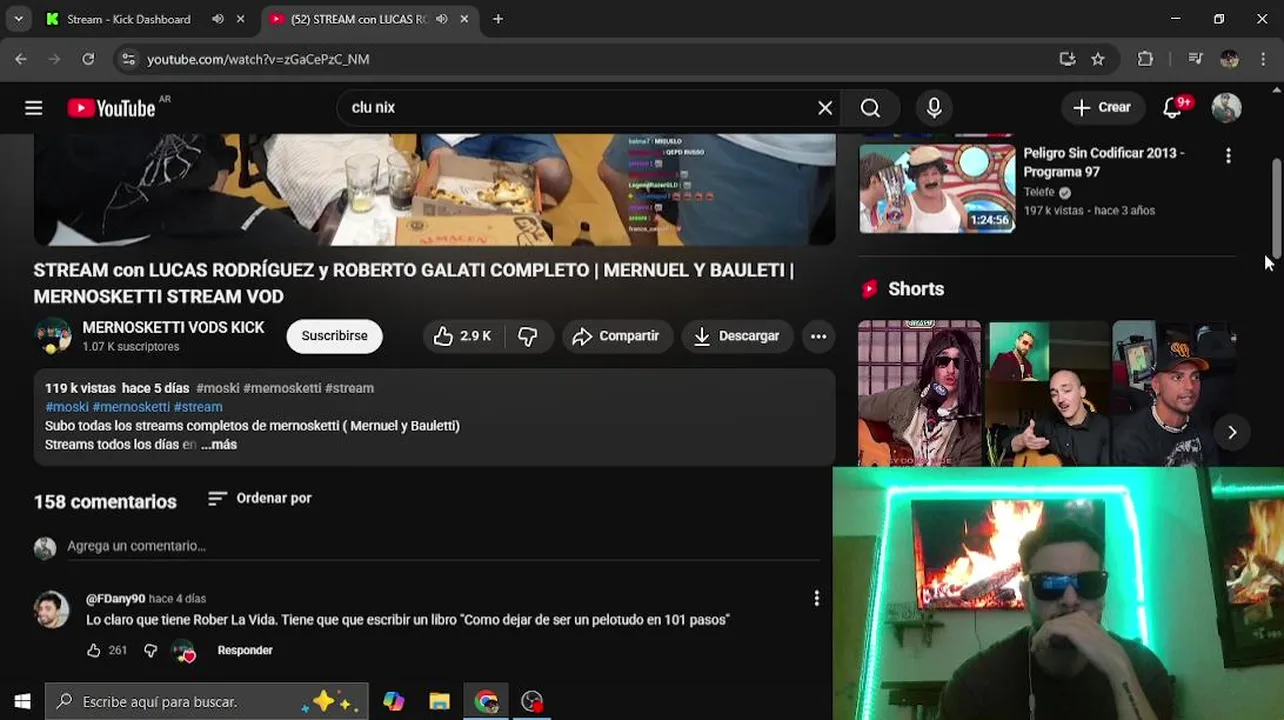
Task: Download the video with Descargar
Action: point(737,336)
